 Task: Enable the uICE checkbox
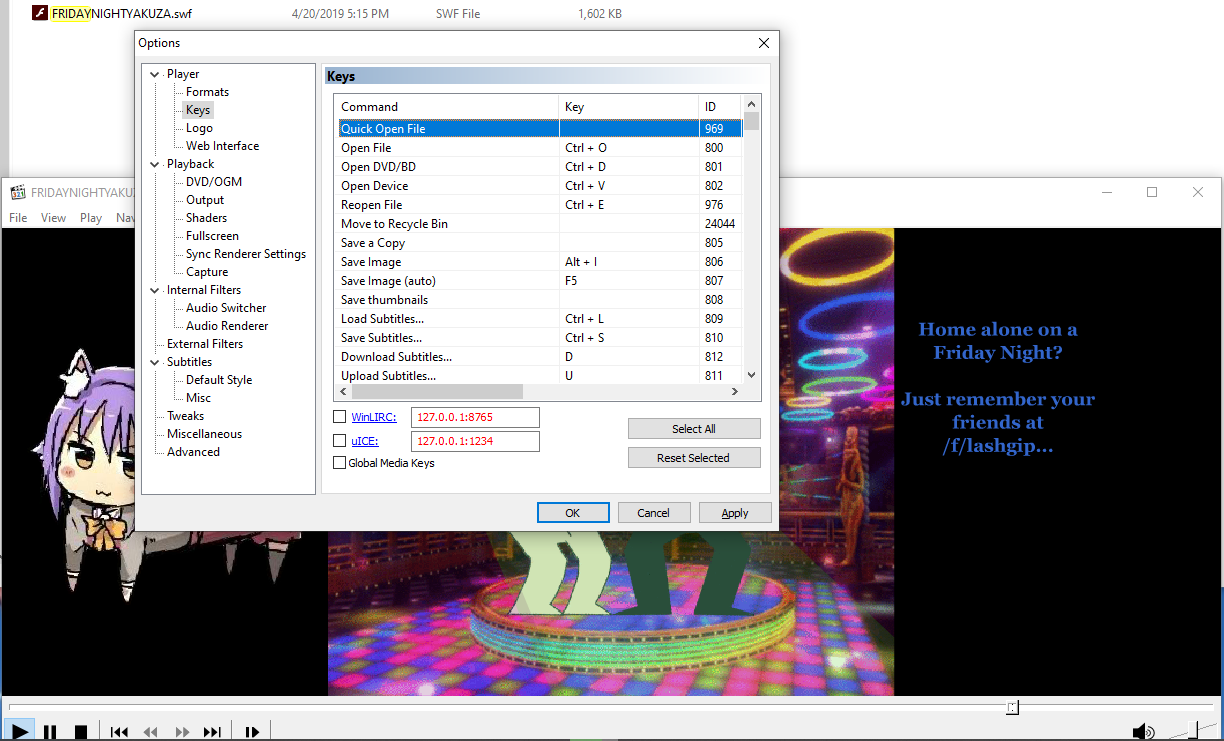pos(339,440)
